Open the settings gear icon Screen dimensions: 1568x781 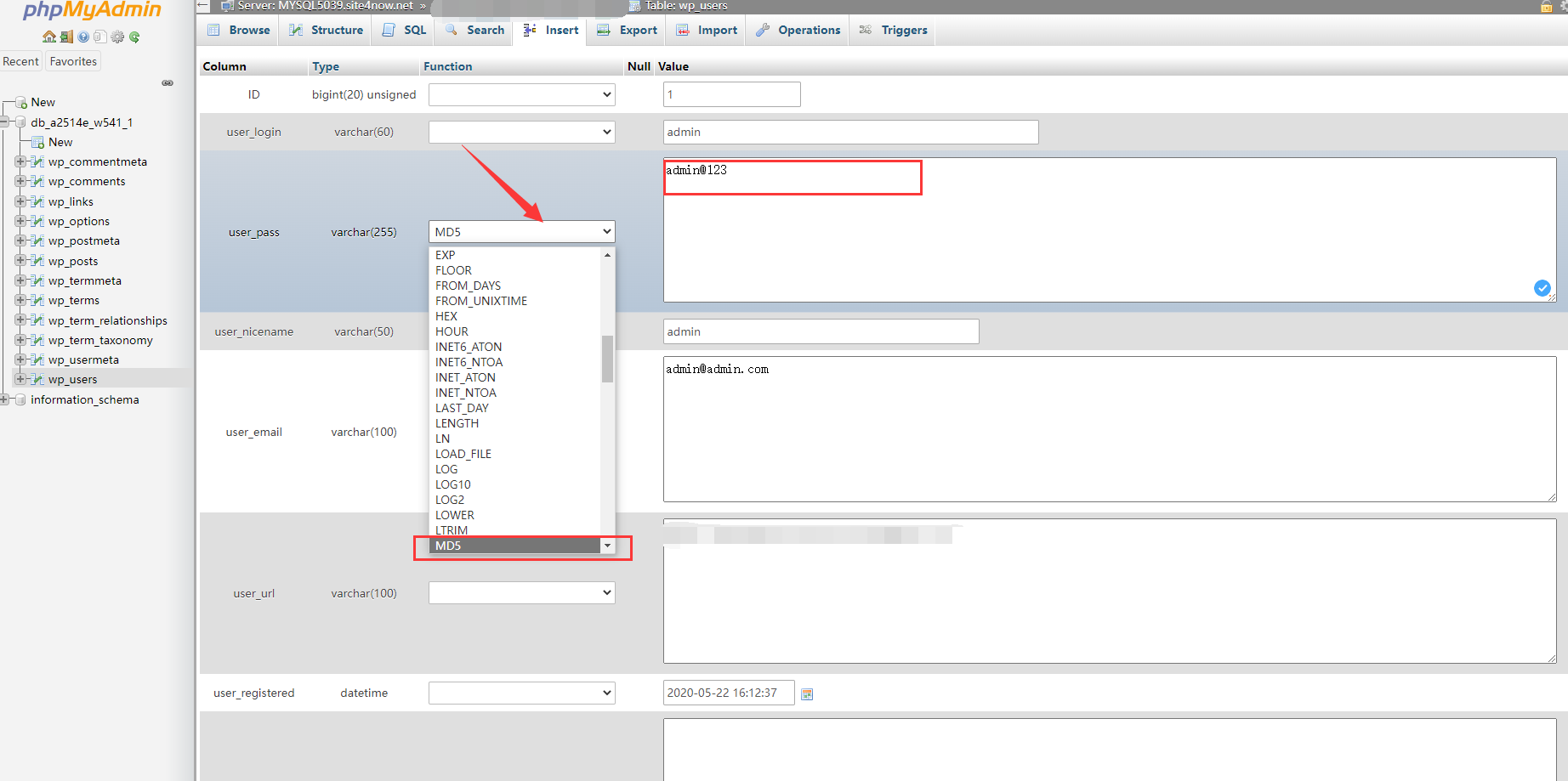pyautogui.click(x=117, y=37)
